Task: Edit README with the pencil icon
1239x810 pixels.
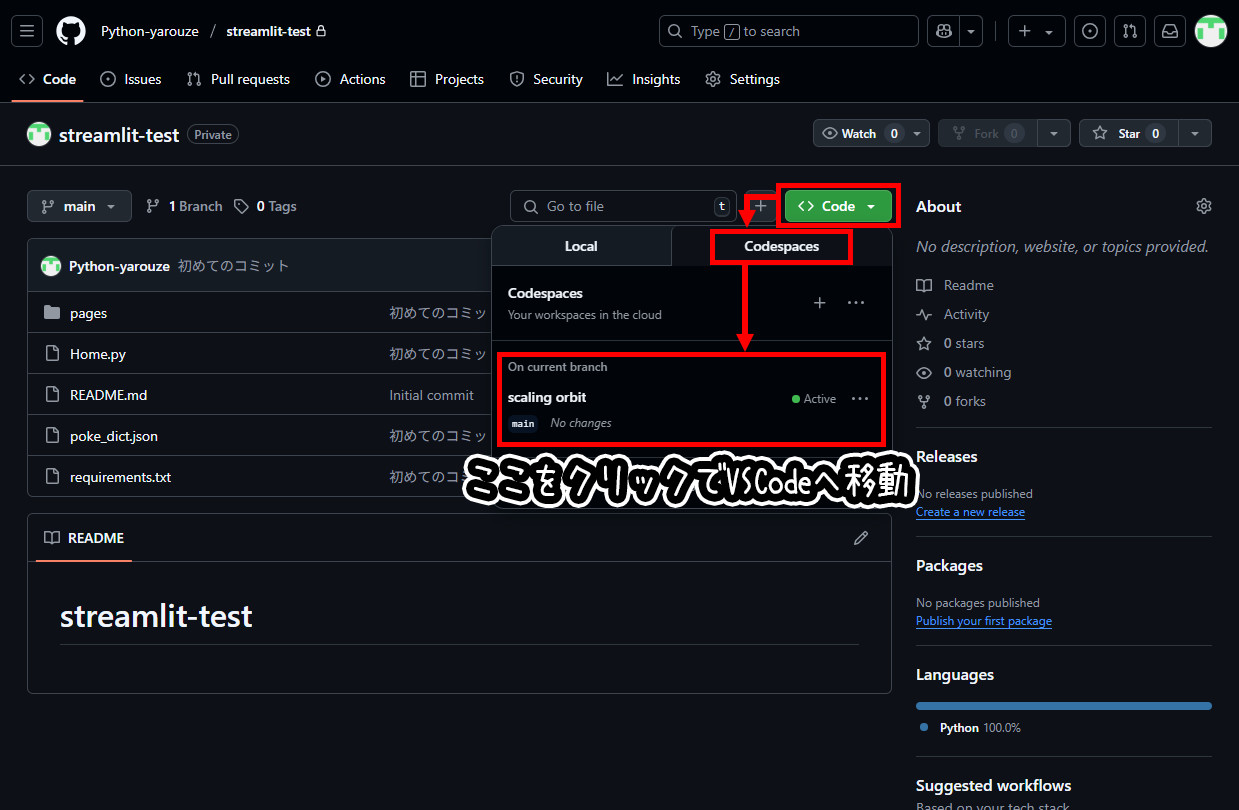Action: click(861, 538)
